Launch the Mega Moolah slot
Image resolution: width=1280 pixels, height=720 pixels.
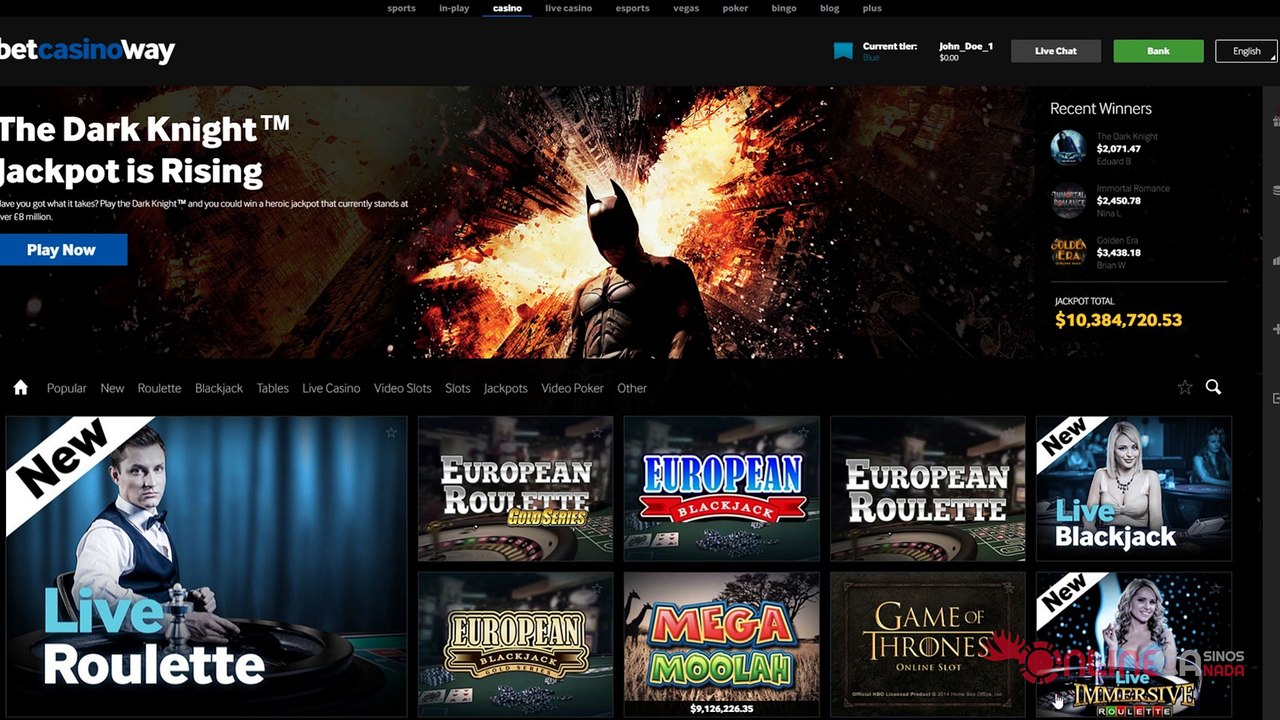pyautogui.click(x=721, y=645)
